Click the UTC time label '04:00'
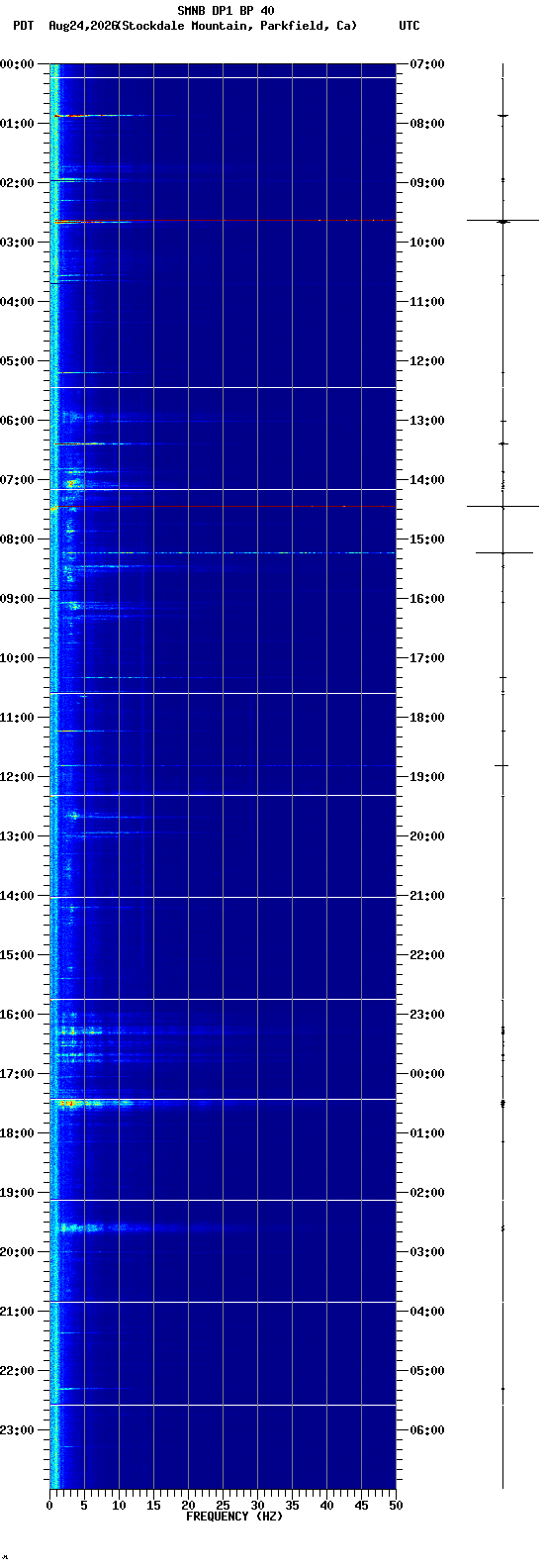 [x=427, y=1312]
